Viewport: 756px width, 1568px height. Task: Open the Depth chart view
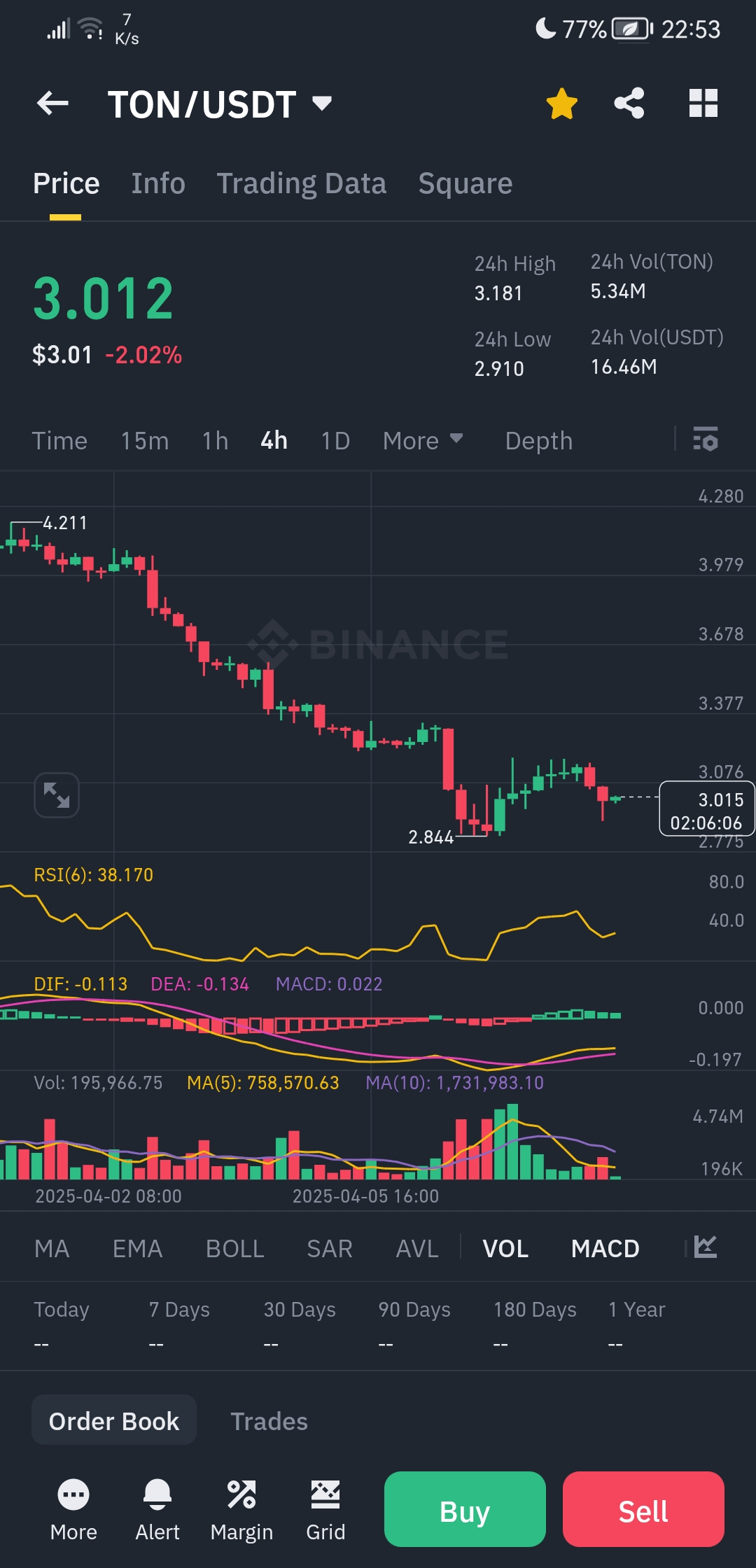(x=539, y=441)
